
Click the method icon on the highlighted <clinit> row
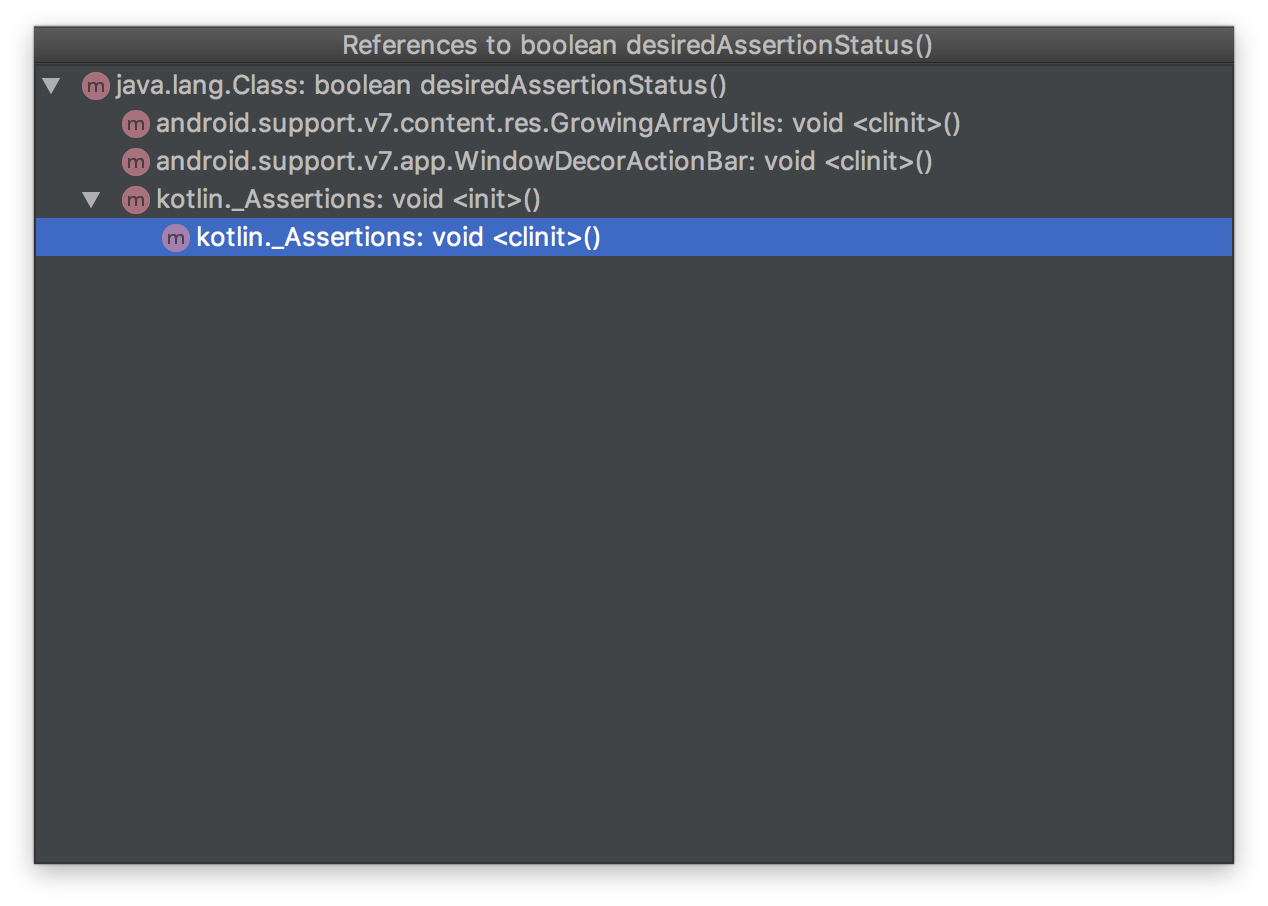175,237
